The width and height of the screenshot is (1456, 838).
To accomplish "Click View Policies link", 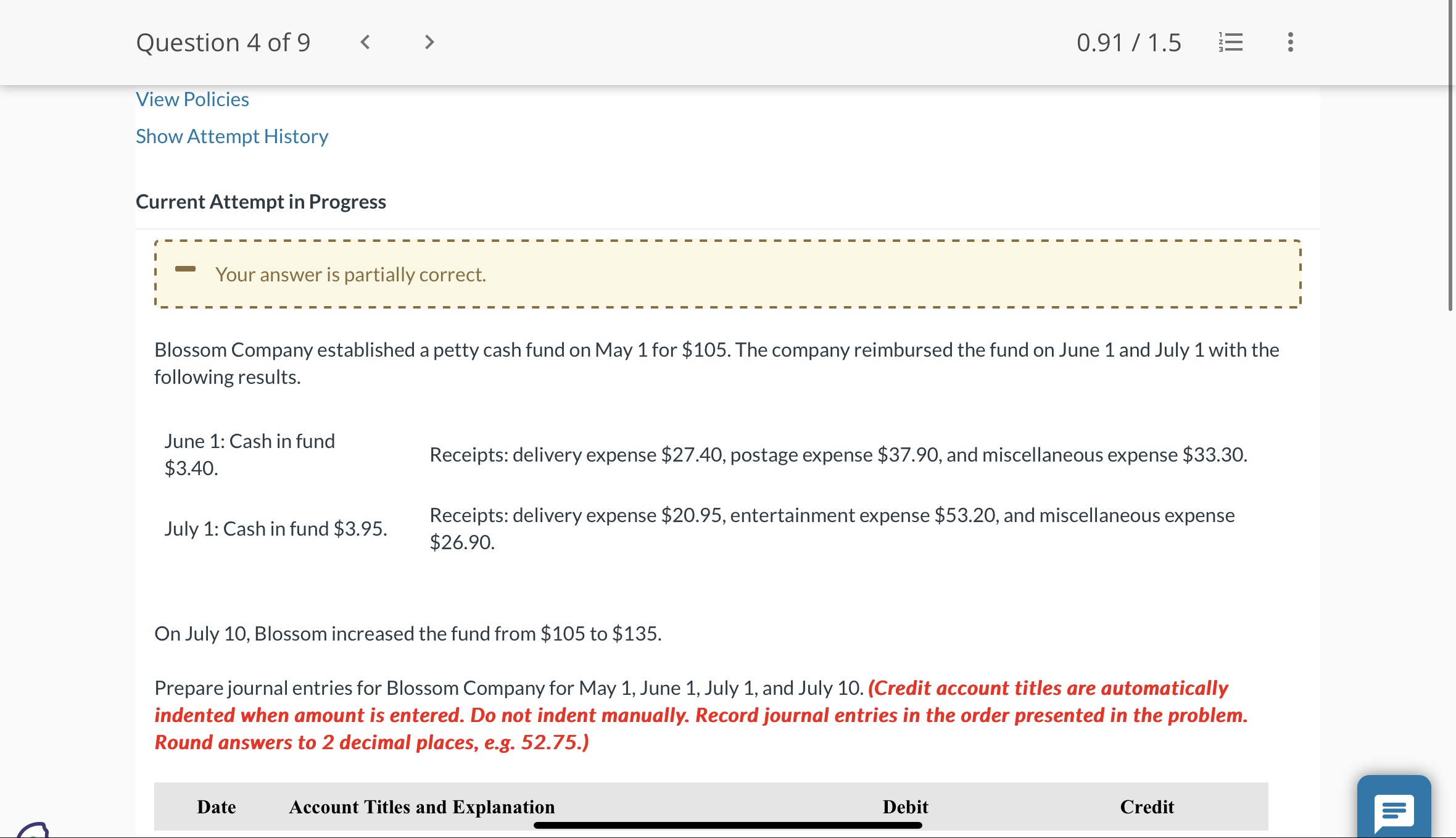I will point(192,99).
